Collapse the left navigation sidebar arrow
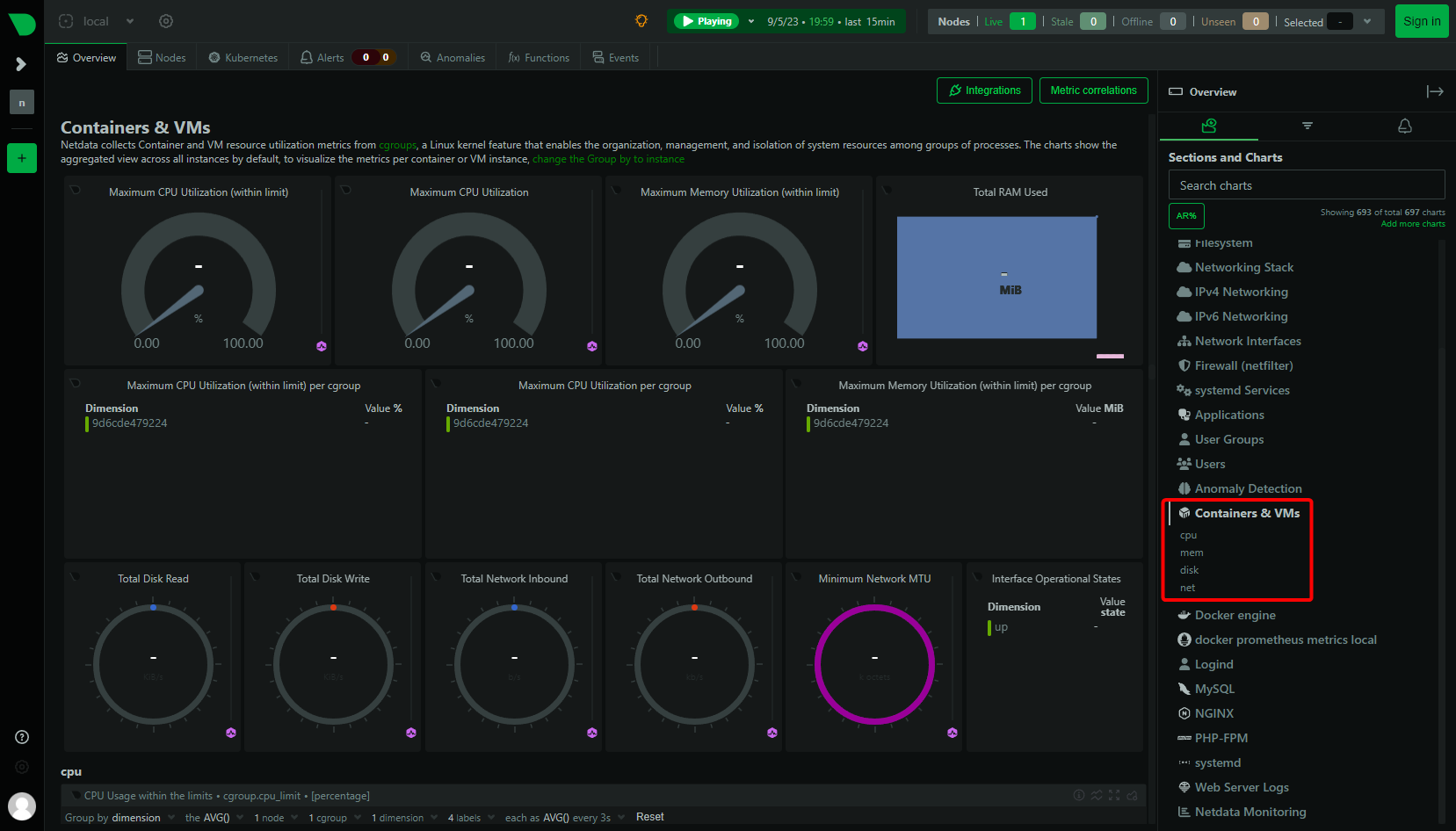The width and height of the screenshot is (1456, 831). pos(21,64)
